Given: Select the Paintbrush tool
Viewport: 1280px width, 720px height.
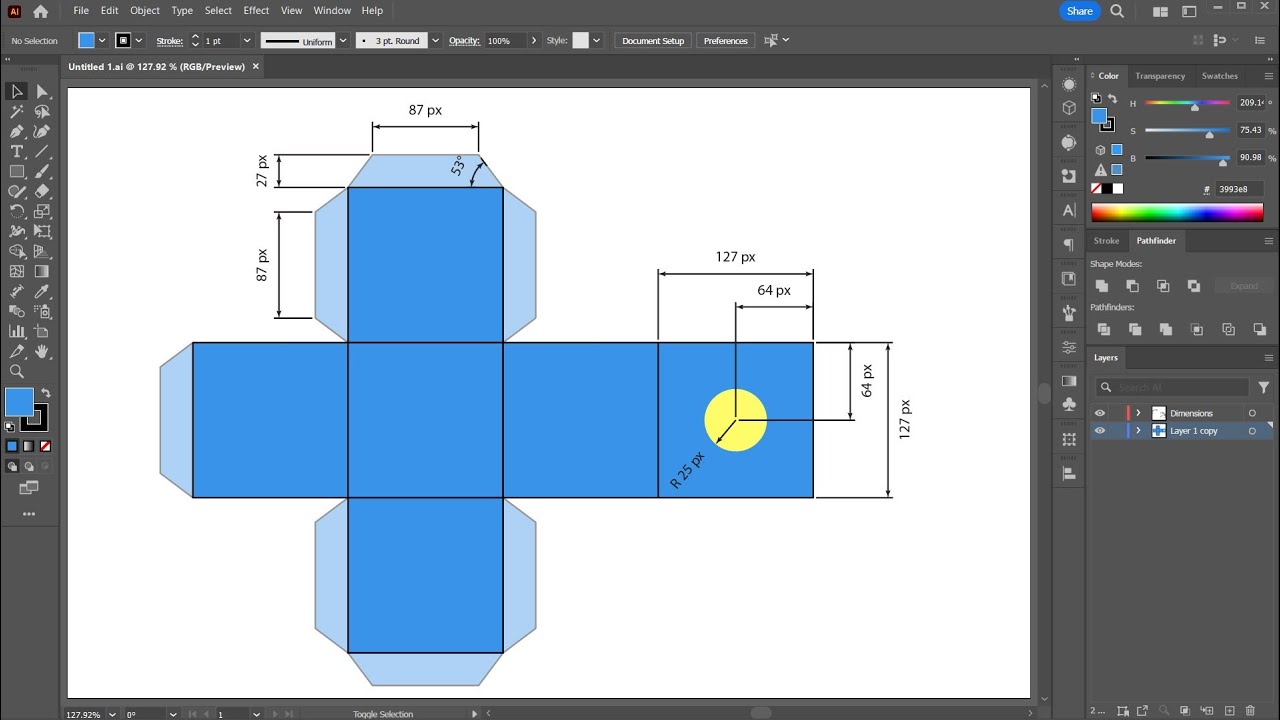Looking at the screenshot, I should 42,171.
